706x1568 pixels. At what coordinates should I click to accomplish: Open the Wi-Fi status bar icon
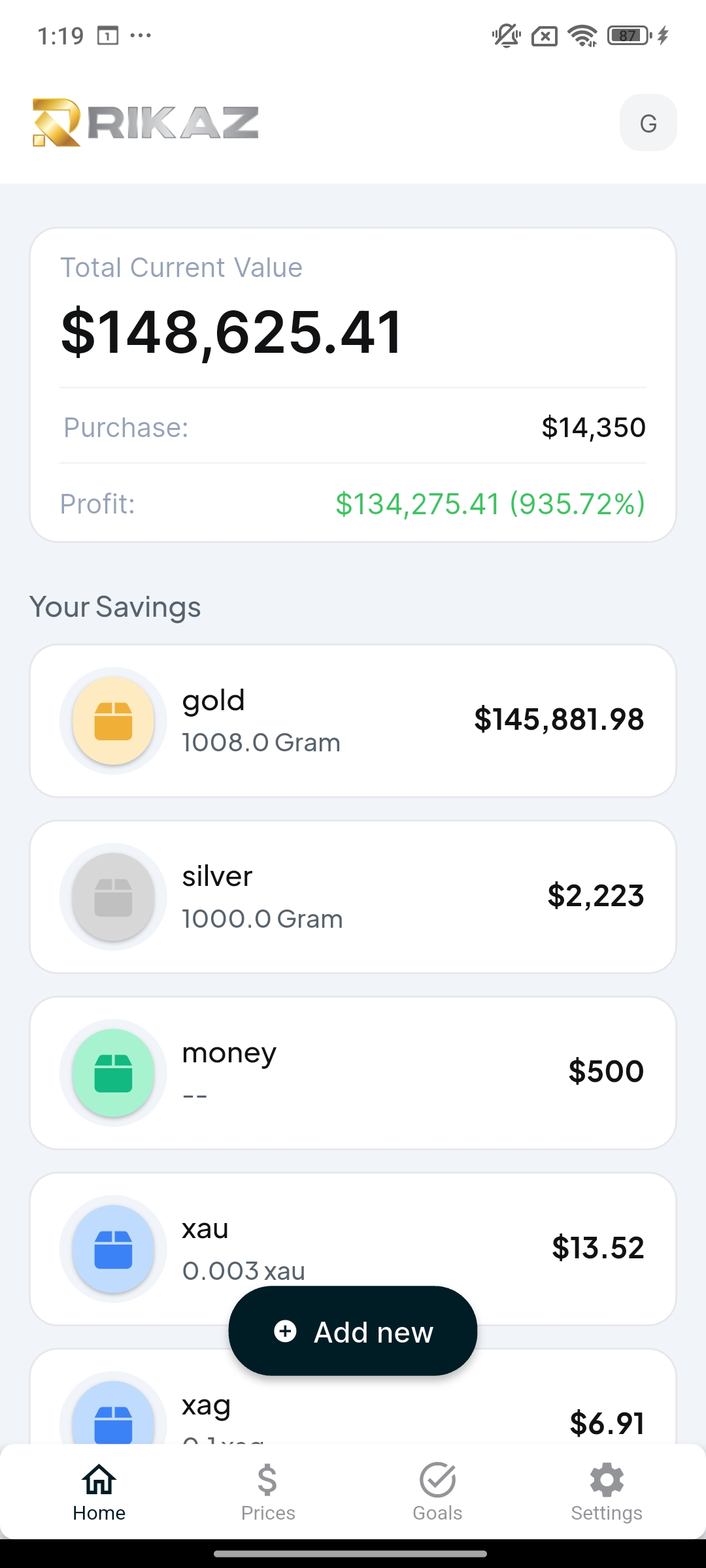coord(582,35)
